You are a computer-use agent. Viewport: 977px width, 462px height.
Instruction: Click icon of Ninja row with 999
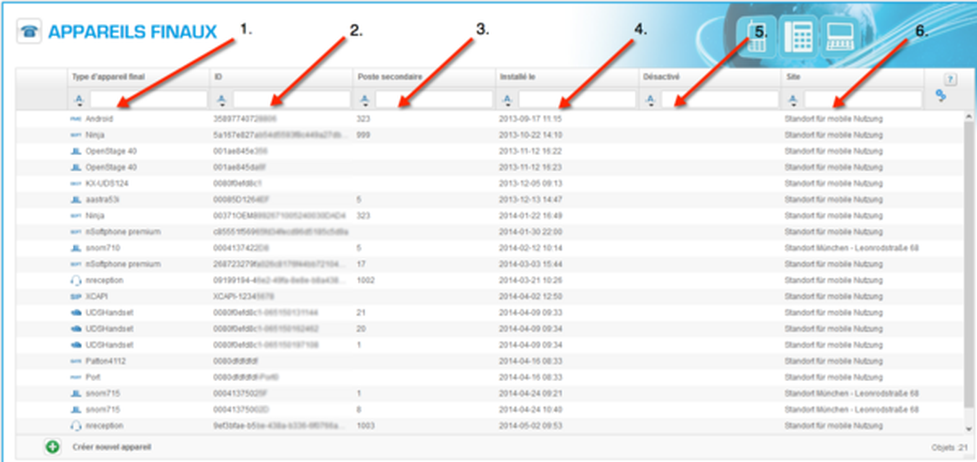point(76,135)
